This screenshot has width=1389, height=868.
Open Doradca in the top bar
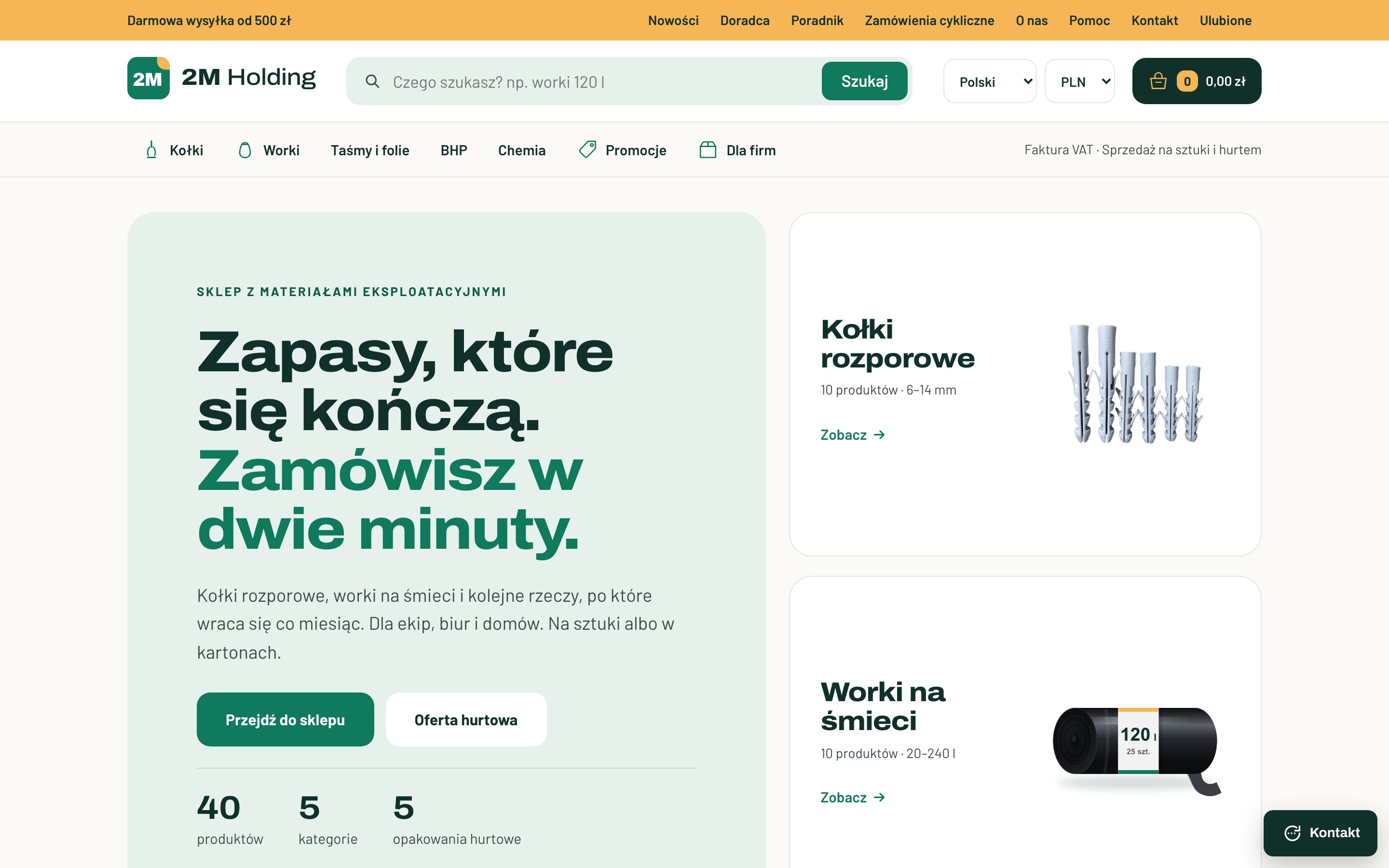tap(745, 21)
